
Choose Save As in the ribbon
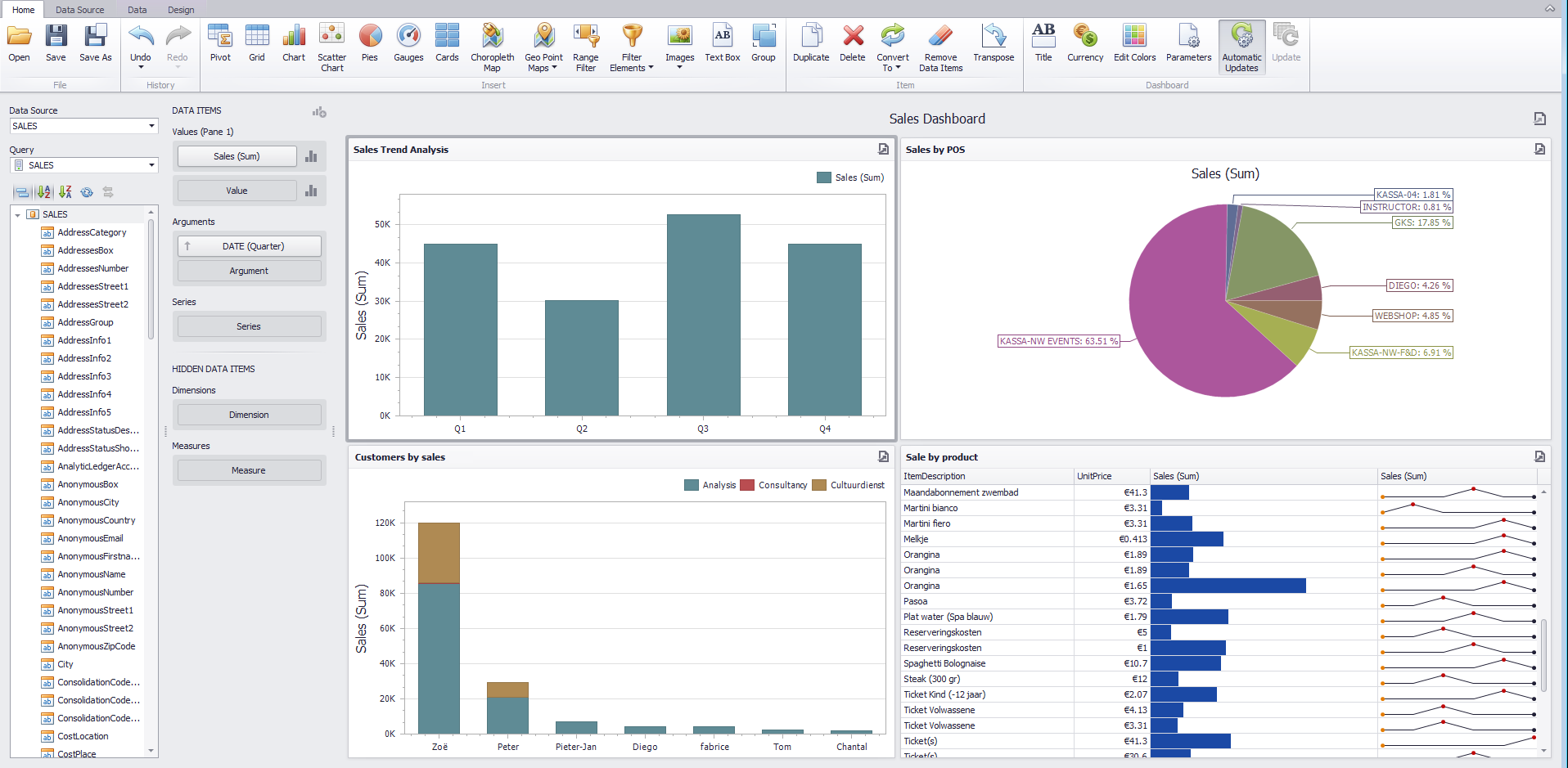click(x=96, y=43)
